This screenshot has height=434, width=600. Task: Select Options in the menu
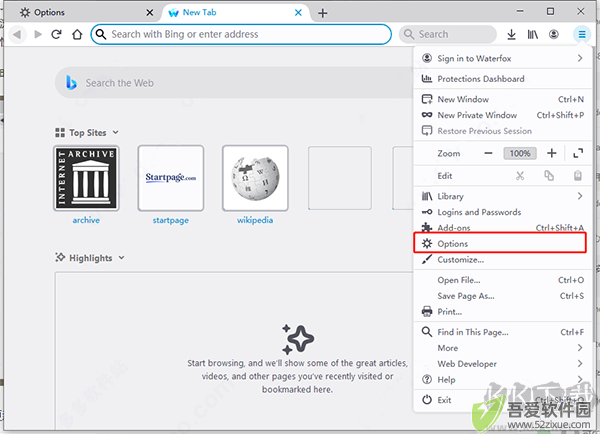[x=500, y=243]
